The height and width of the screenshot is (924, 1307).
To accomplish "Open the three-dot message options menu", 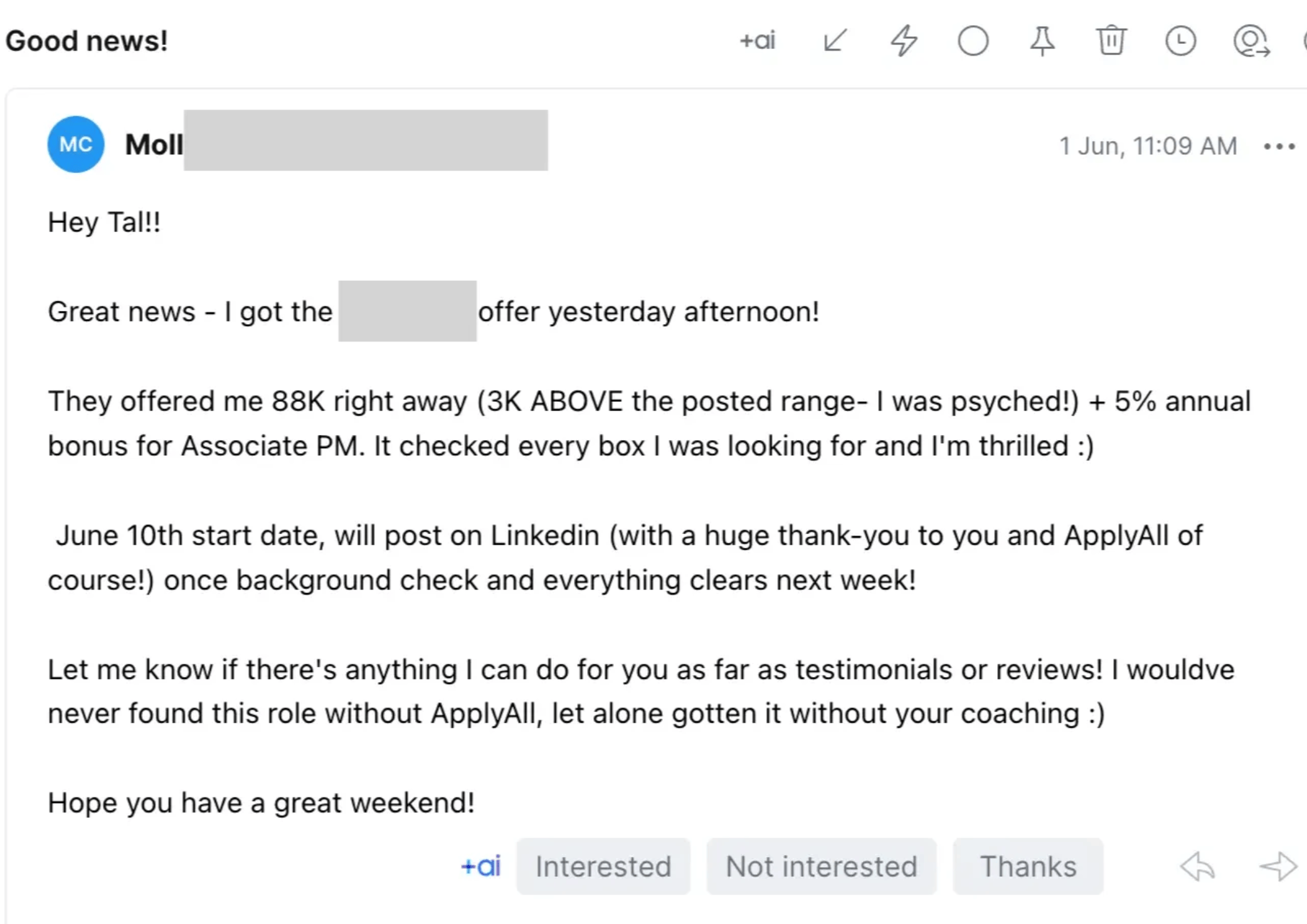I will coord(1279,146).
